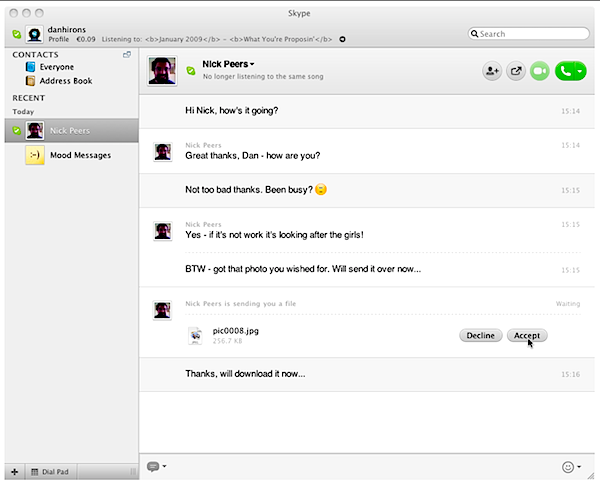The height and width of the screenshot is (486, 600).
Task: Click 'Thanks, will download it now...' message
Action: coord(245,374)
